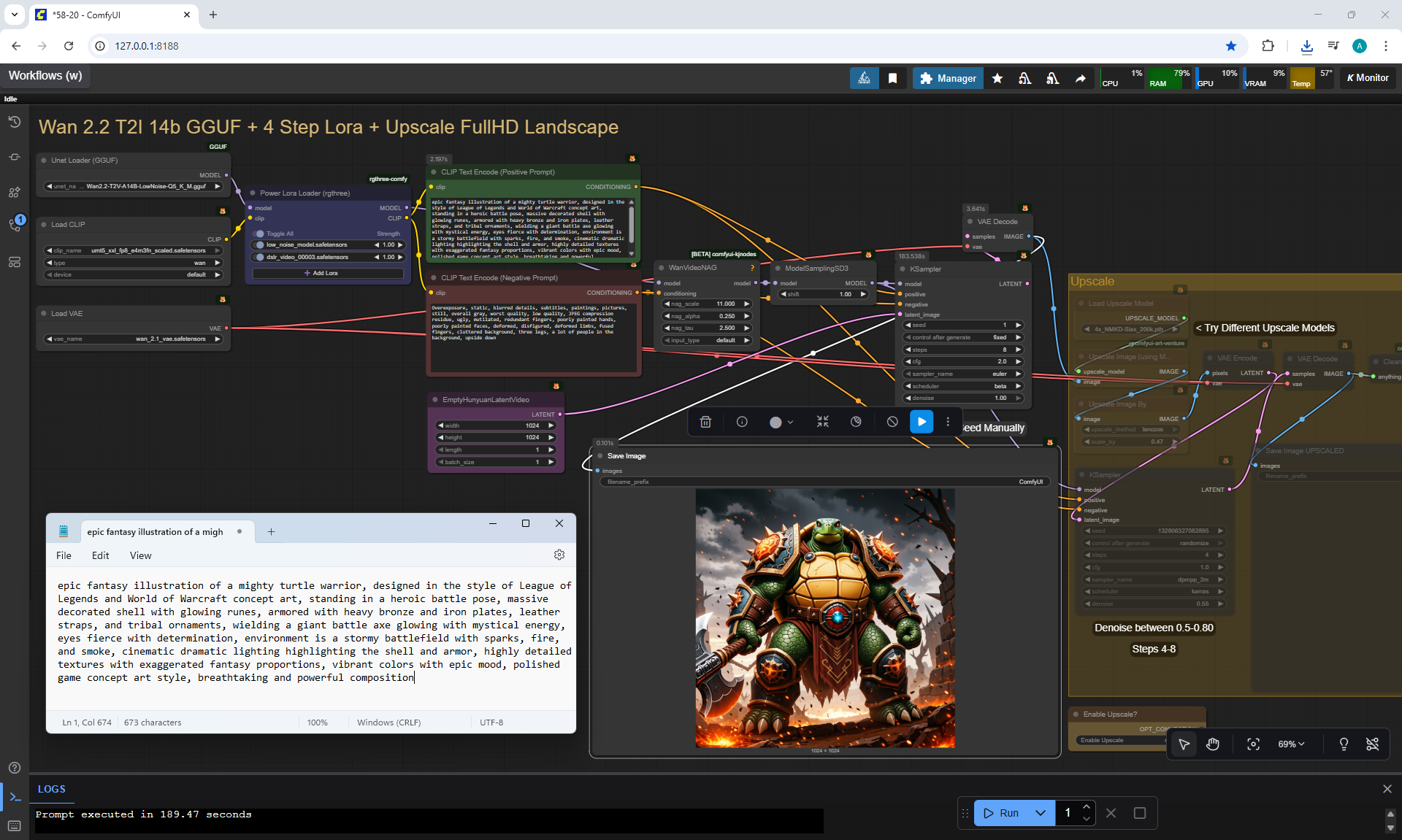
Task: Open the node color picker dropdown
Action: [781, 422]
